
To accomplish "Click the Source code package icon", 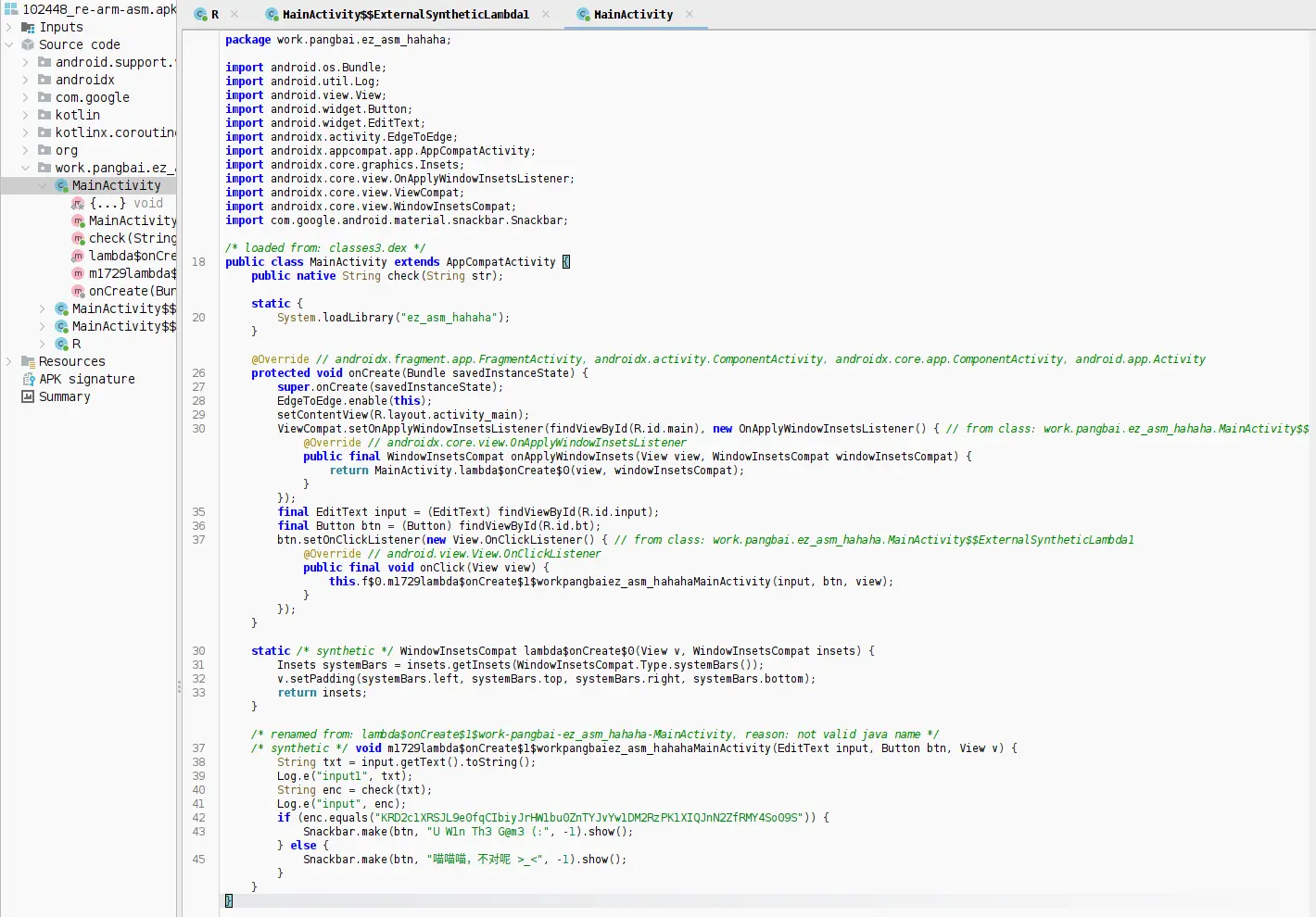I will pos(28,44).
